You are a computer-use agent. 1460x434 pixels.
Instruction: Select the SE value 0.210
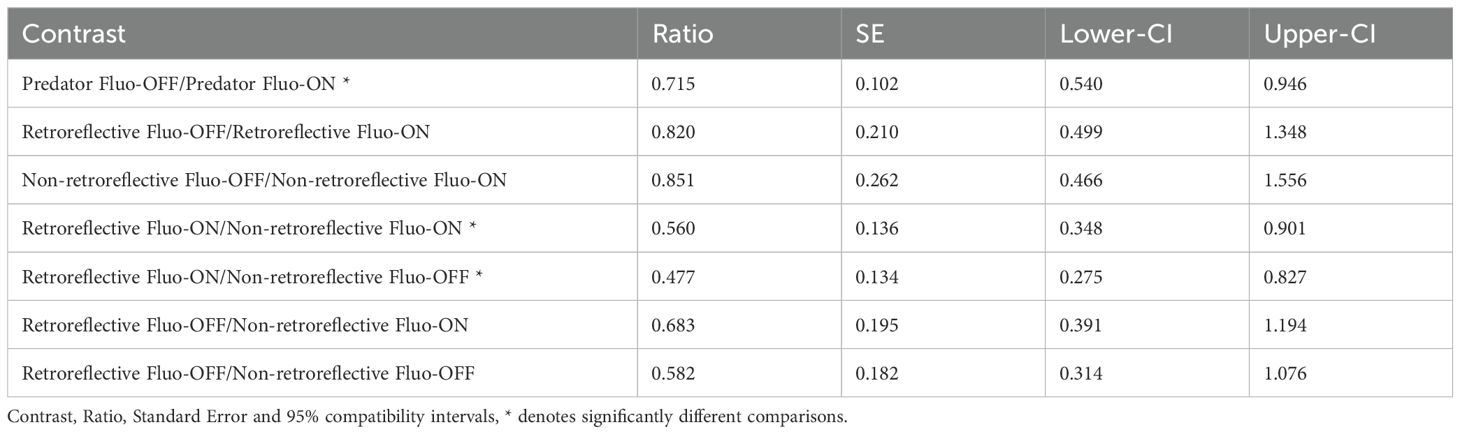(x=876, y=132)
